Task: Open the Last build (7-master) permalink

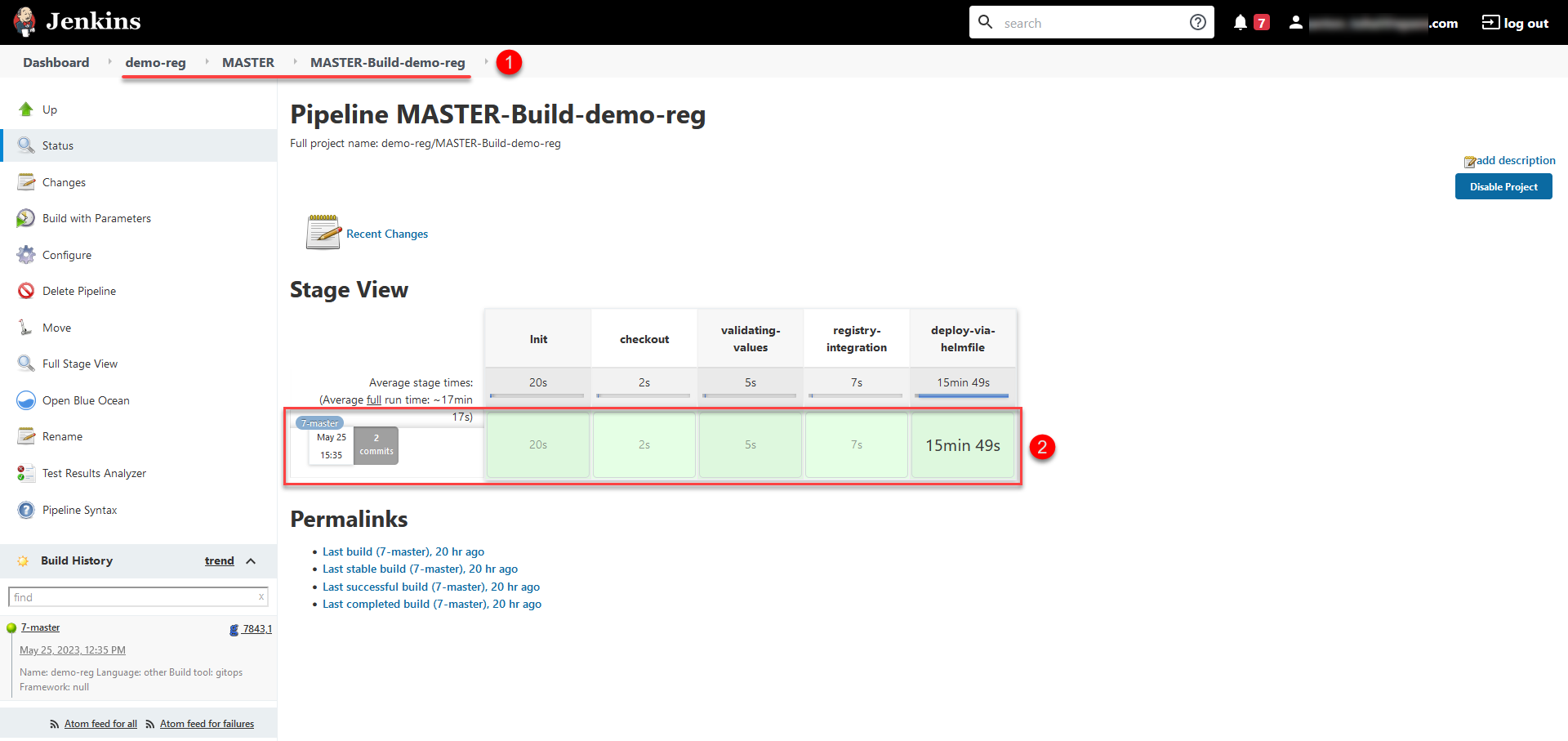Action: [x=403, y=551]
